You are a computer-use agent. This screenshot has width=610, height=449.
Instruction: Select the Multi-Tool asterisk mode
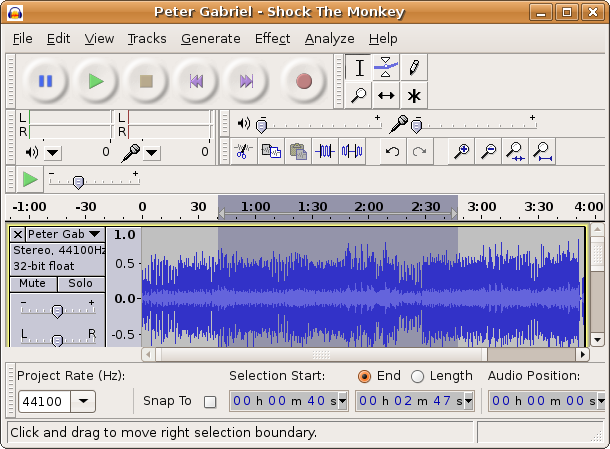(414, 95)
